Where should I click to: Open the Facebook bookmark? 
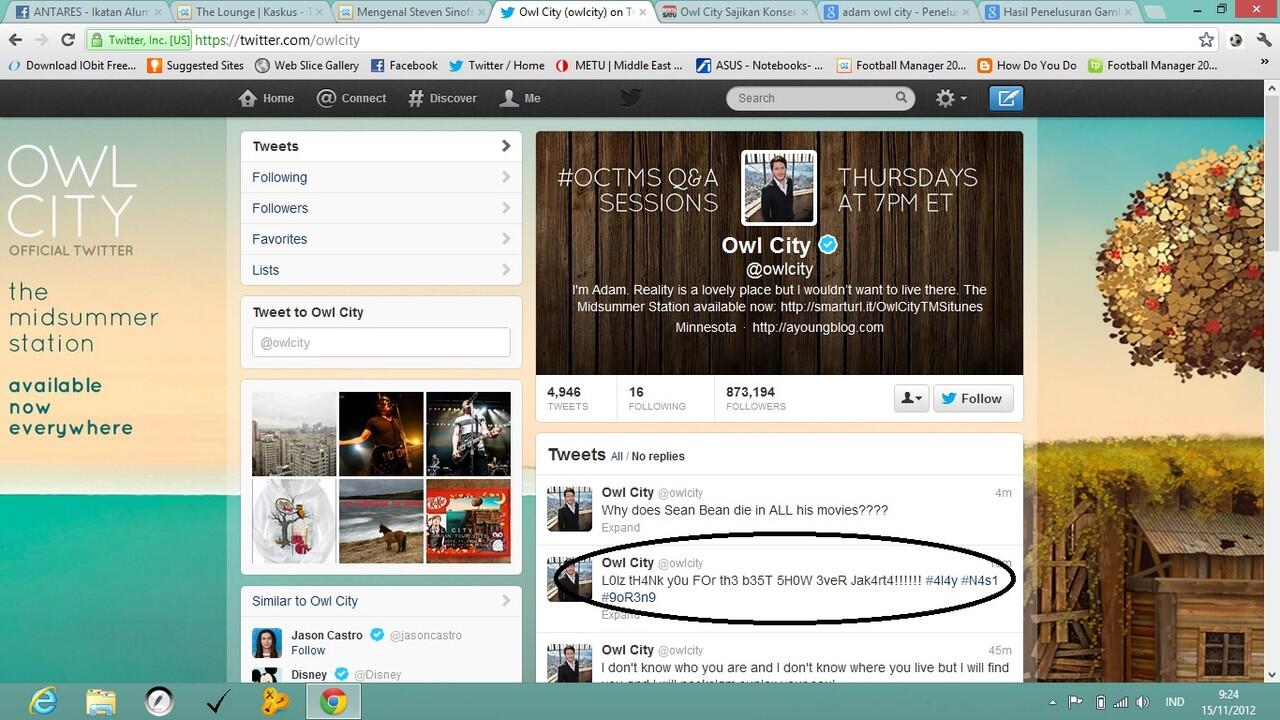[404, 65]
